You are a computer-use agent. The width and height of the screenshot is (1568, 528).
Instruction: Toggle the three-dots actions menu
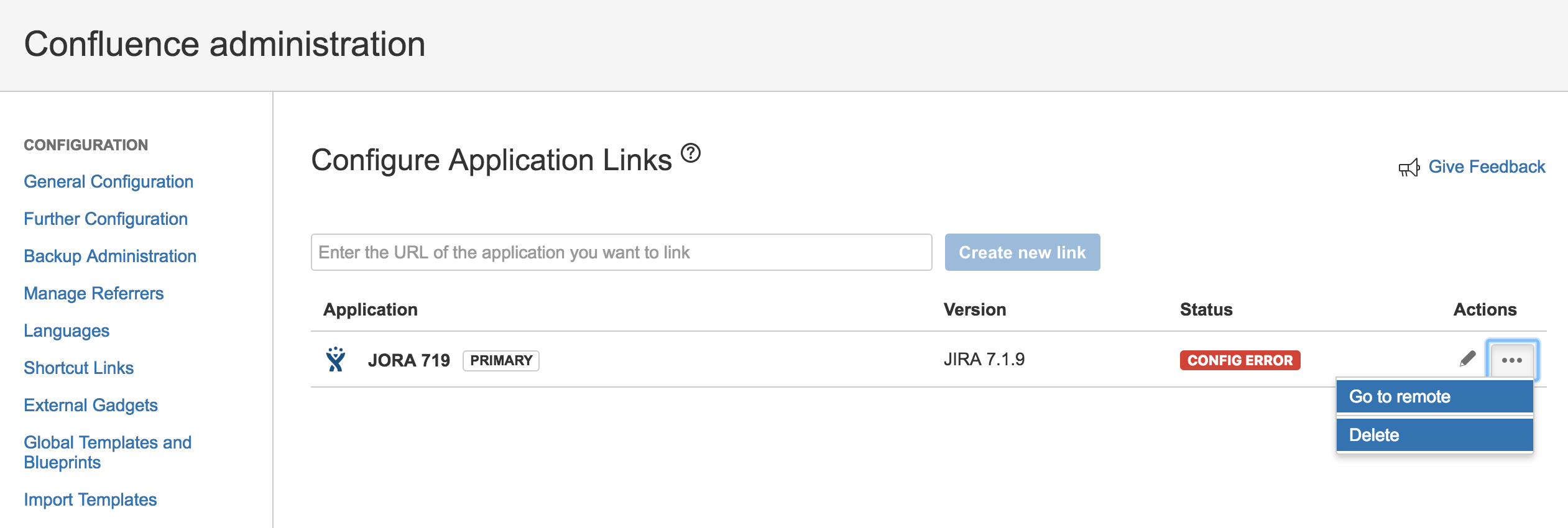(x=1511, y=360)
